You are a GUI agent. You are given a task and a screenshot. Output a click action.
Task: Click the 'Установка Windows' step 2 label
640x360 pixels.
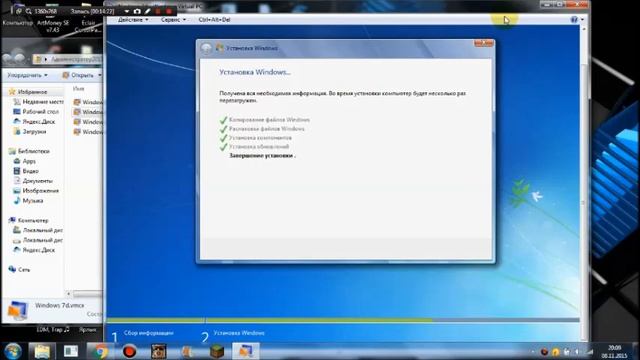239,333
